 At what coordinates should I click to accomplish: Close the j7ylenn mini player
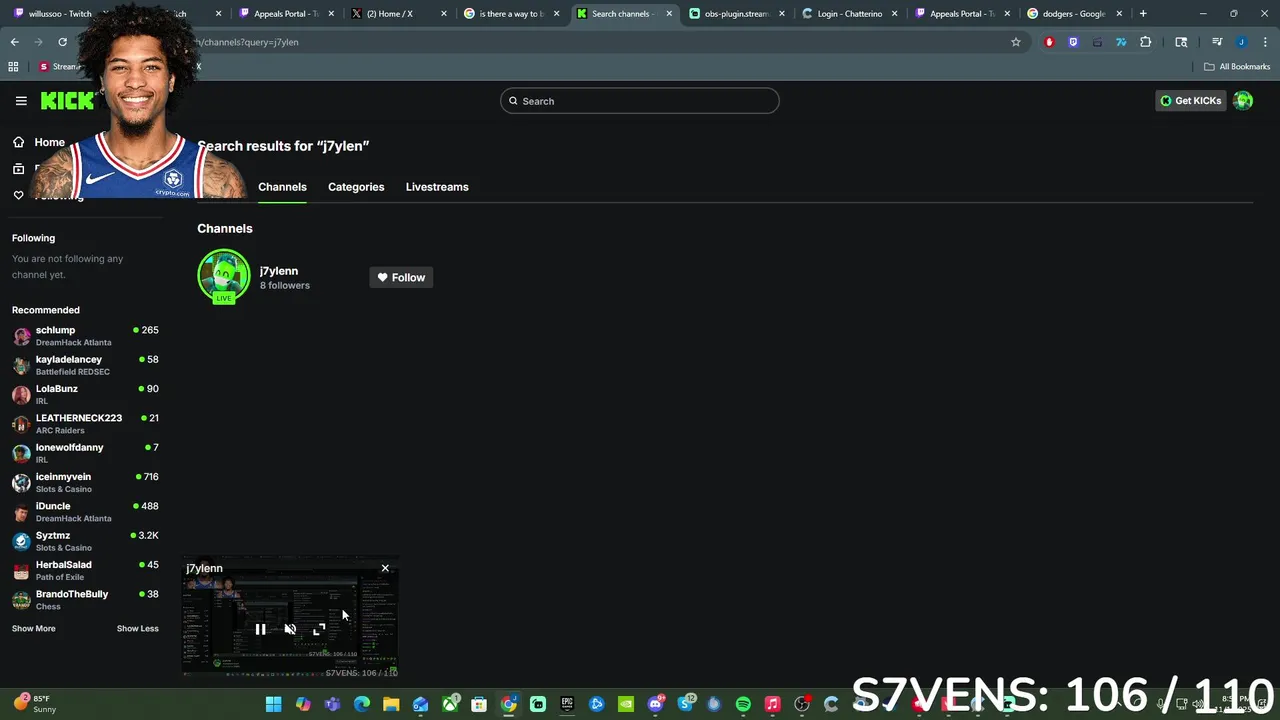coord(385,568)
